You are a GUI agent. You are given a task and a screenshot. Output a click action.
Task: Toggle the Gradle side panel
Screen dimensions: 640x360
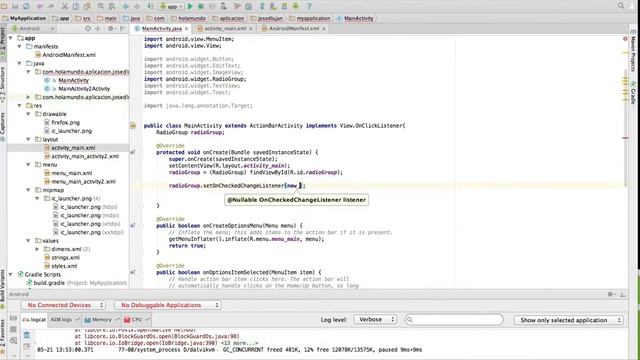[x=633, y=93]
